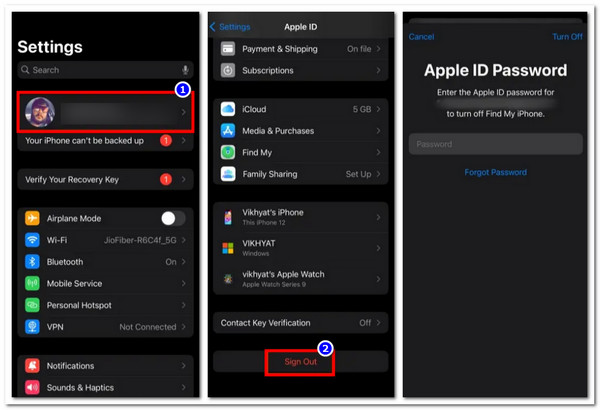This screenshot has height=410, width=600.
Task: Open the Media & Purchases row
Action: click(301, 131)
